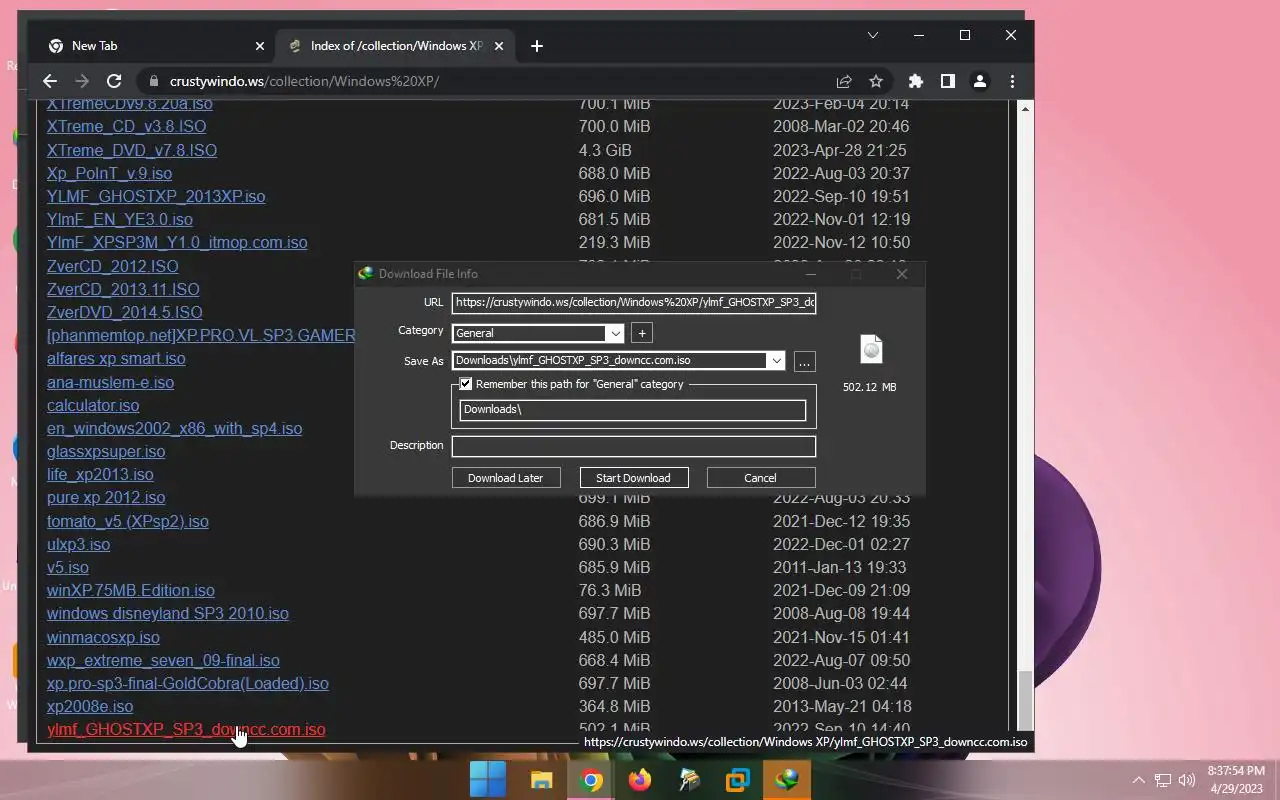The height and width of the screenshot is (800, 1280).
Task: Click the lock icon in address bar
Action: click(x=154, y=81)
